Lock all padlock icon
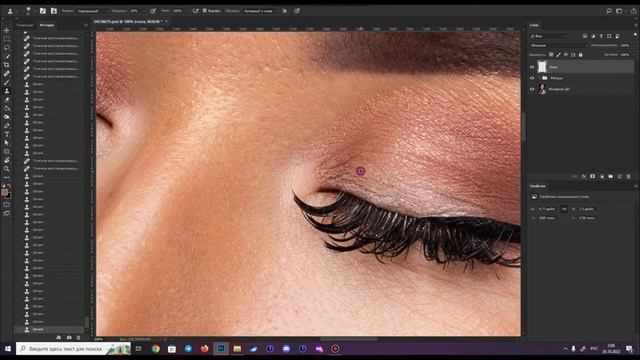This screenshot has width=640, height=360. coord(580,54)
